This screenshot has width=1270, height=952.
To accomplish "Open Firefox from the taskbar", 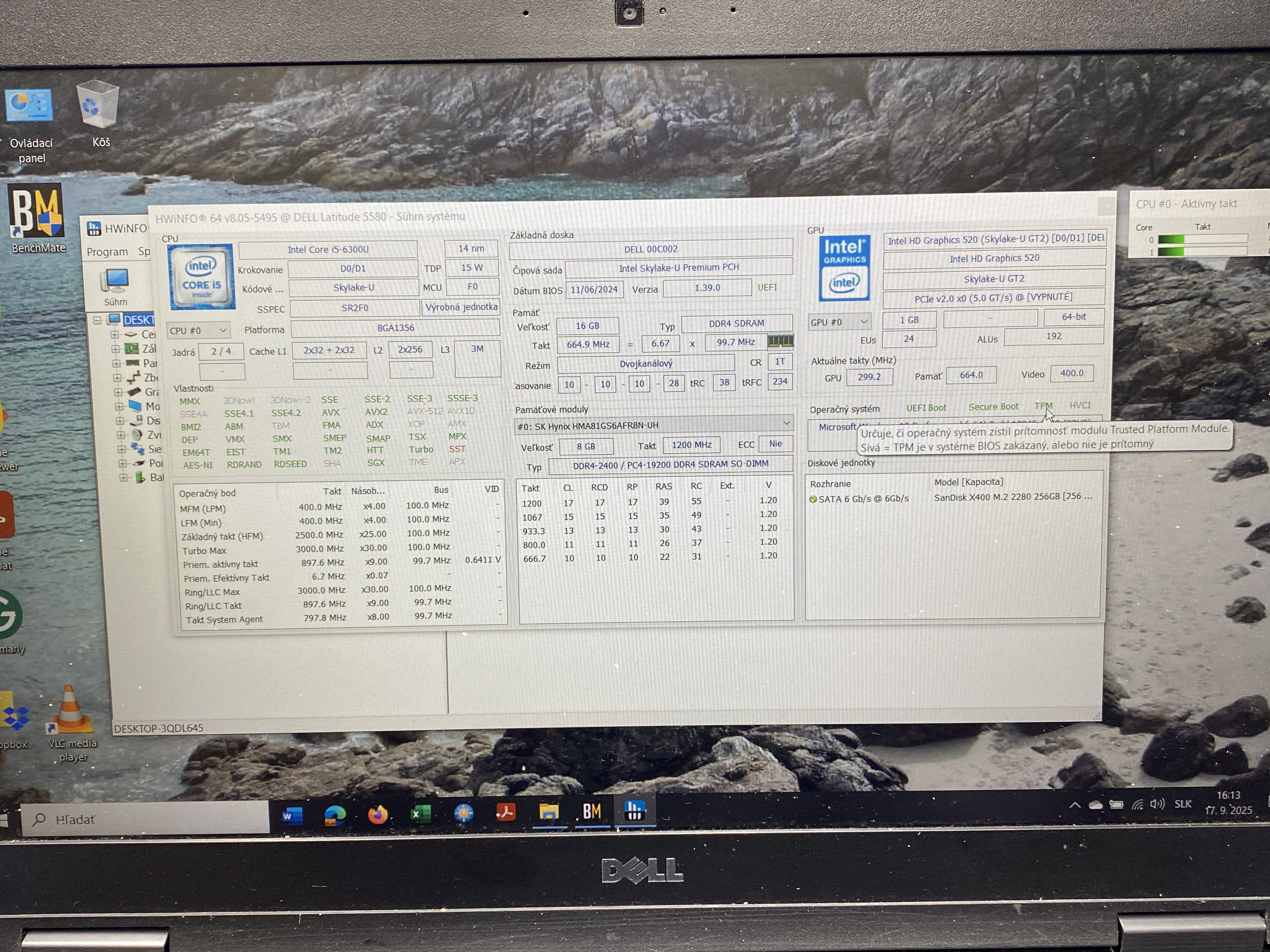I will (x=377, y=814).
